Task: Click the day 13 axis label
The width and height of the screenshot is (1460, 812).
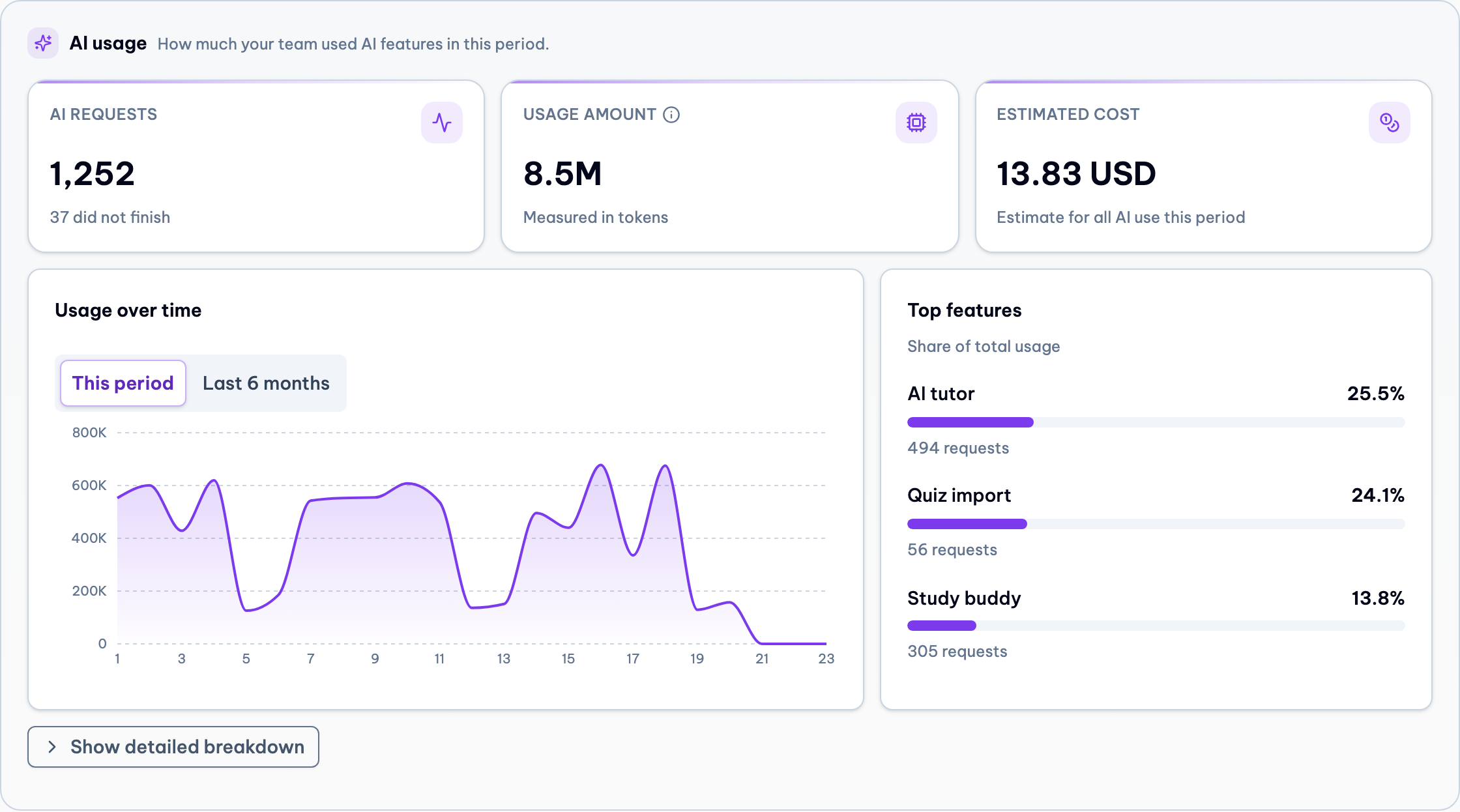Action: click(504, 659)
